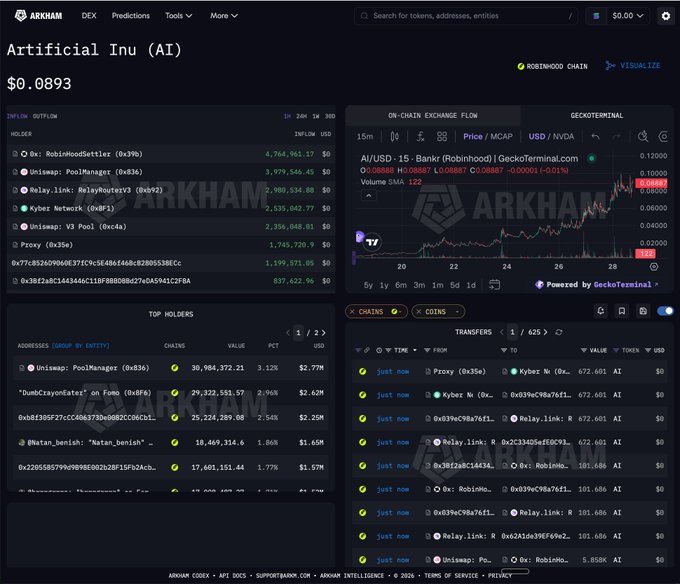Select USD denomination on the chart
This screenshot has height=584, width=680.
pyautogui.click(x=537, y=137)
